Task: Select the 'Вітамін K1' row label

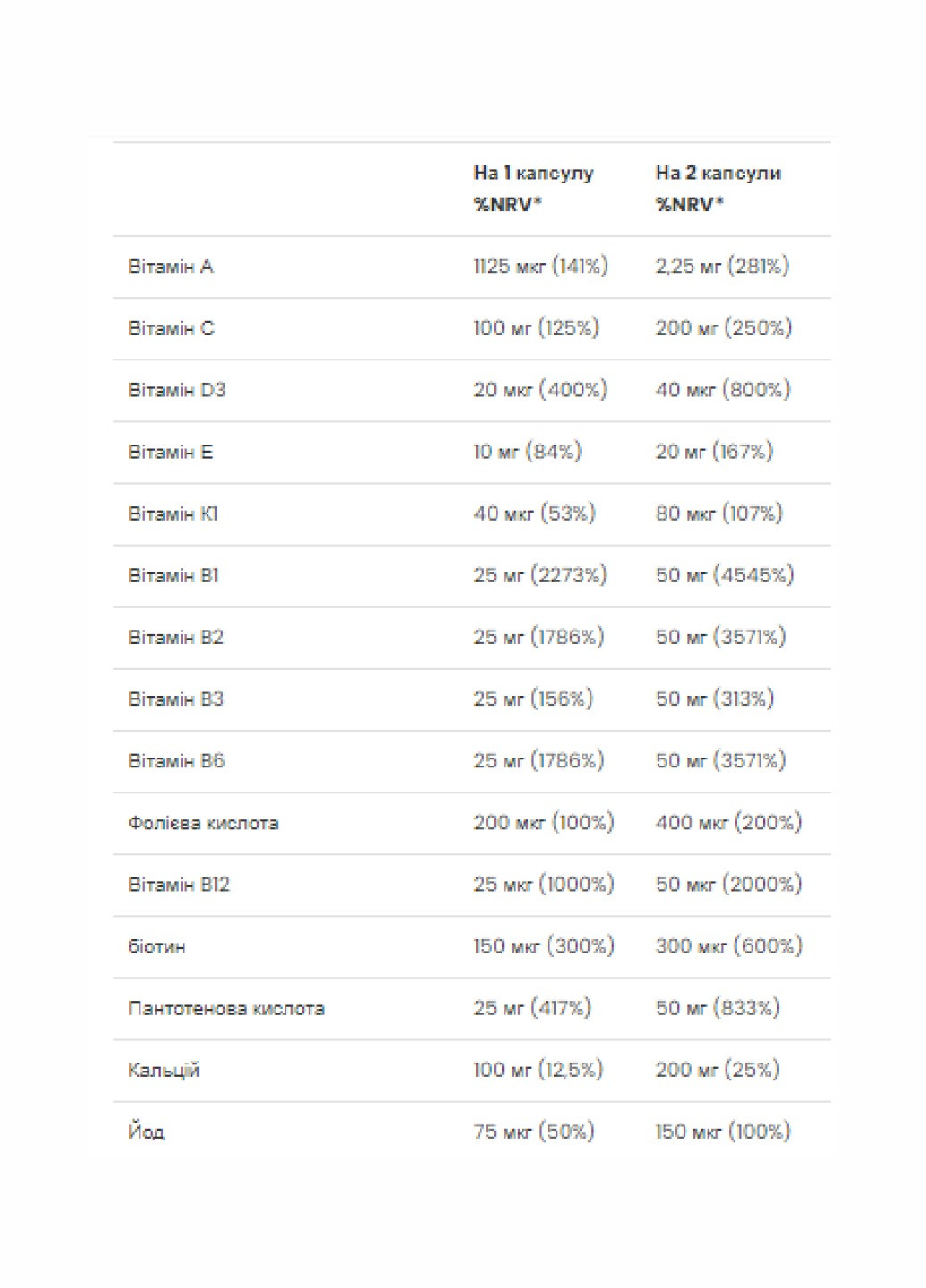Action: pos(173,513)
